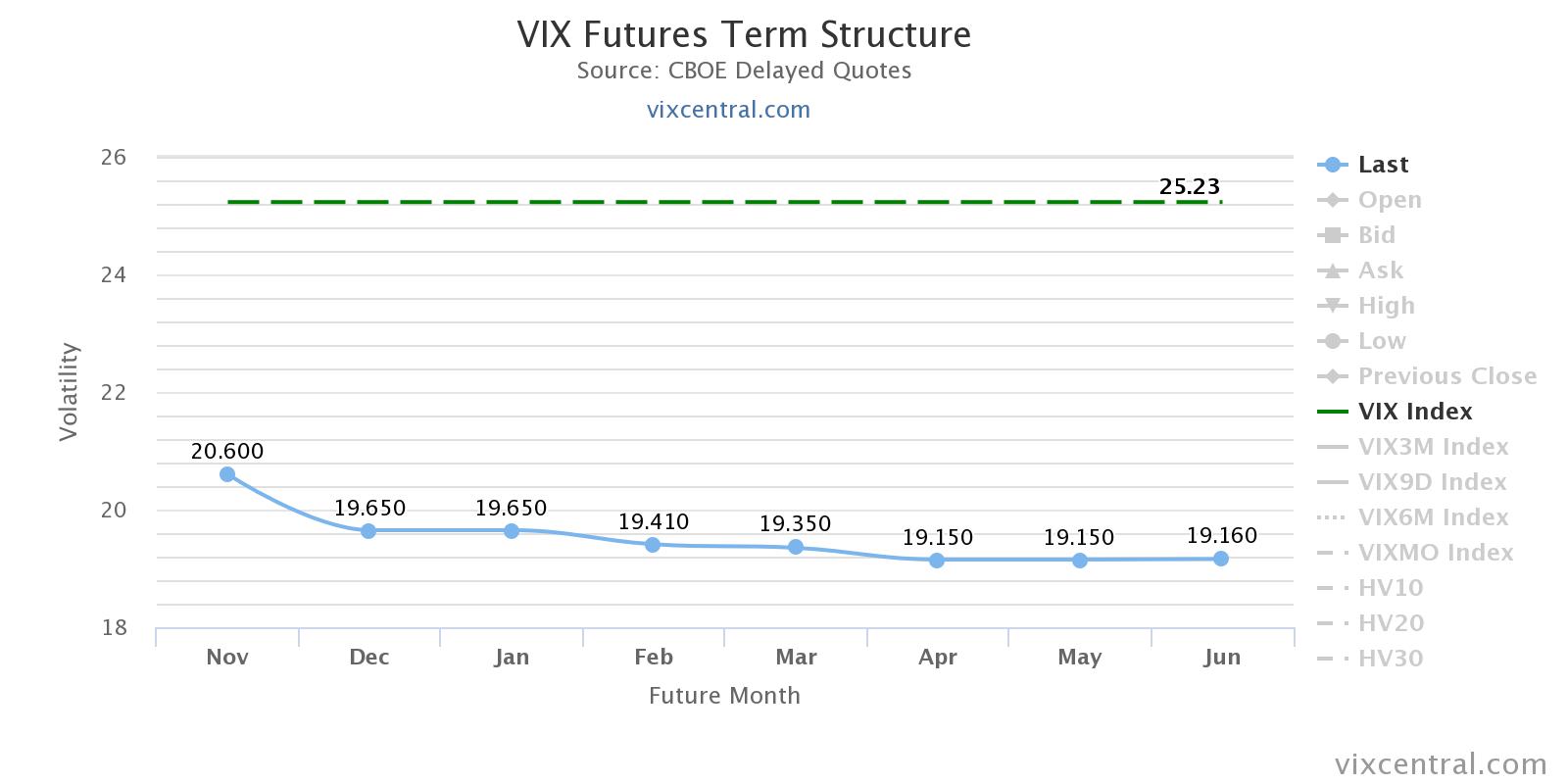The image size is (1568, 784).
Task: Click the VIX3M Index legend line marker
Action: (x=1332, y=447)
